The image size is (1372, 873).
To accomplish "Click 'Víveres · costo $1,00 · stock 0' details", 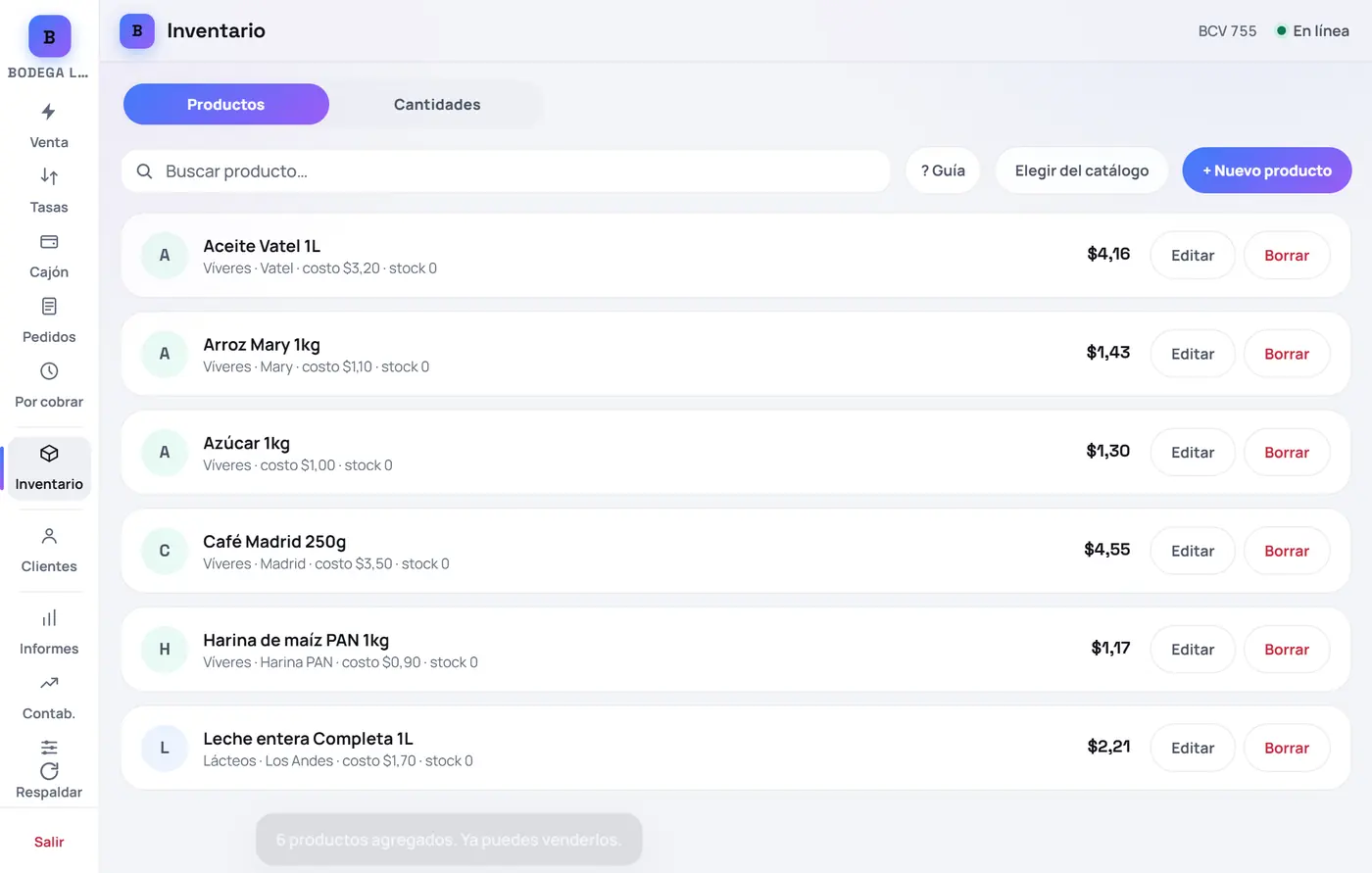I will pyautogui.click(x=298, y=465).
